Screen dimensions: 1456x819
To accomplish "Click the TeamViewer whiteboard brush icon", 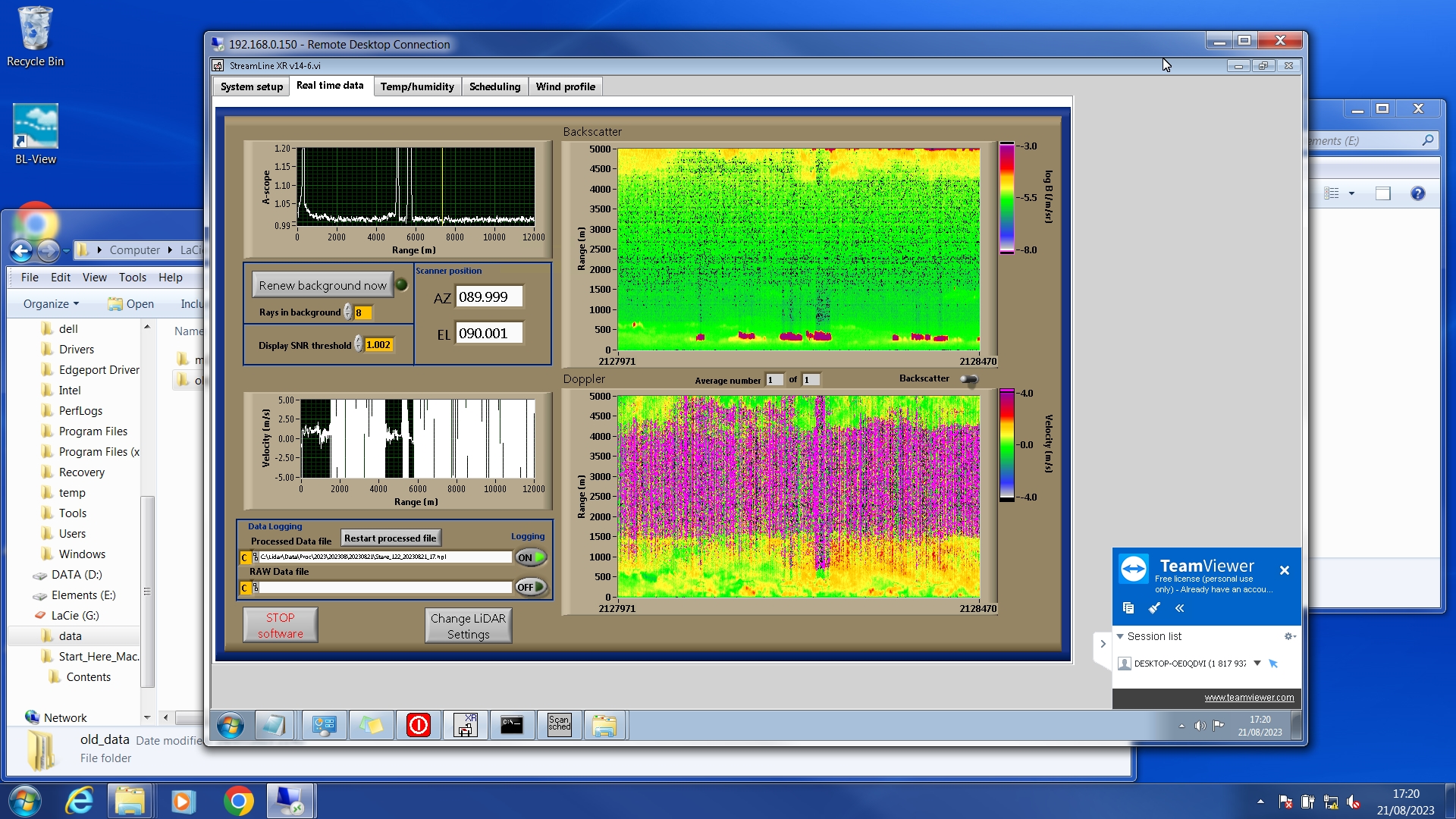I will pyautogui.click(x=1154, y=607).
